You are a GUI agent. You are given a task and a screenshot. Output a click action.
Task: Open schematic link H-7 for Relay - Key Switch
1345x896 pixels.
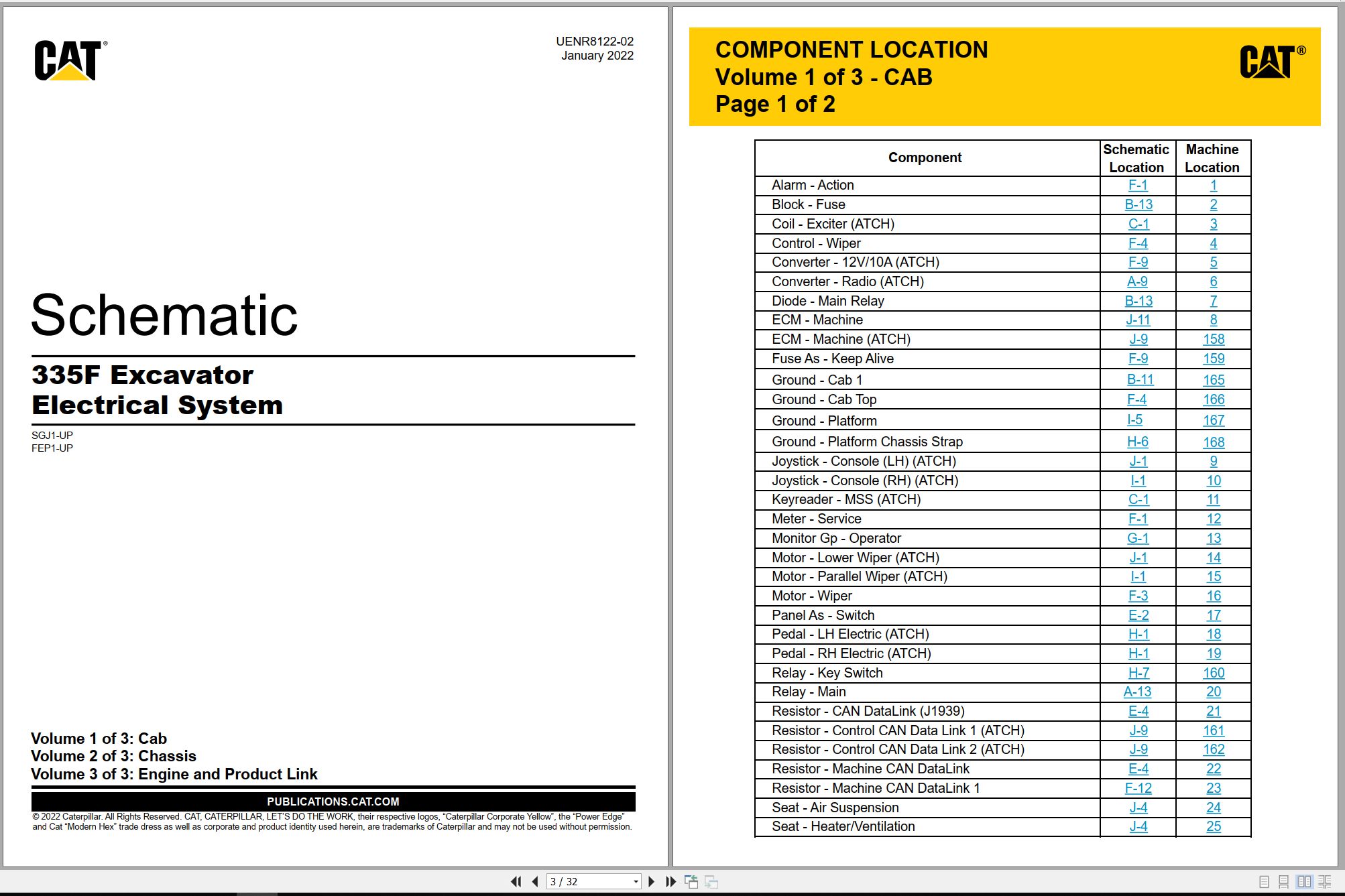(1138, 673)
